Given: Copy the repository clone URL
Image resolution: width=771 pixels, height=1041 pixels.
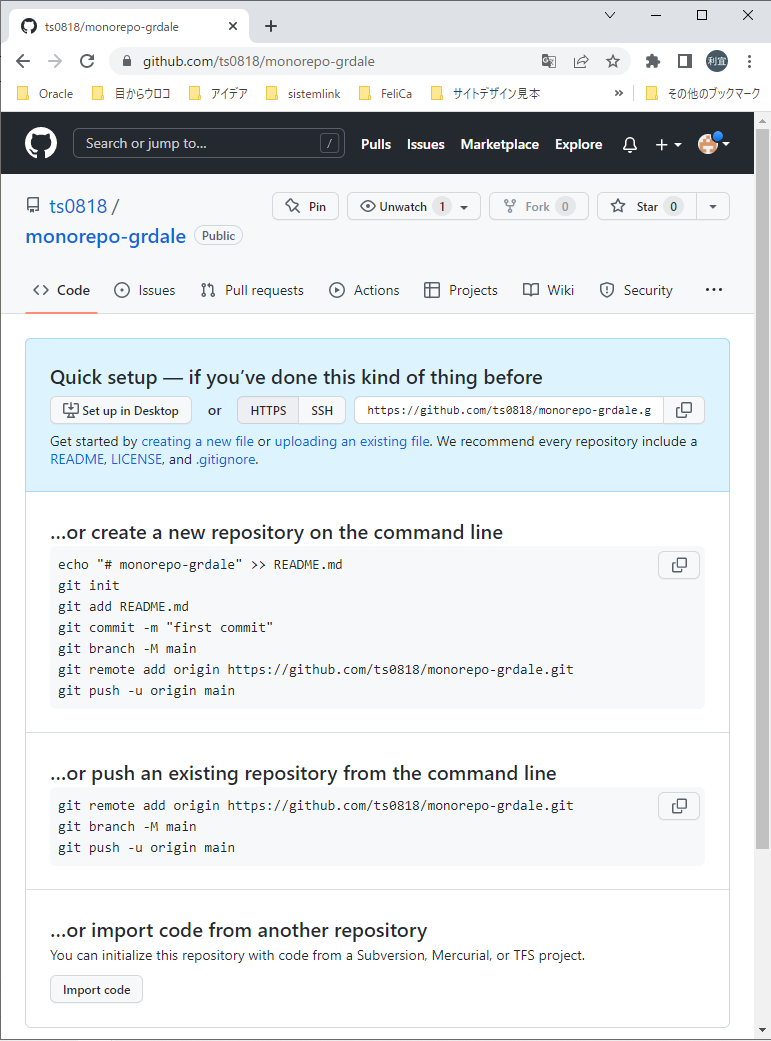Looking at the screenshot, I should click(x=683, y=410).
